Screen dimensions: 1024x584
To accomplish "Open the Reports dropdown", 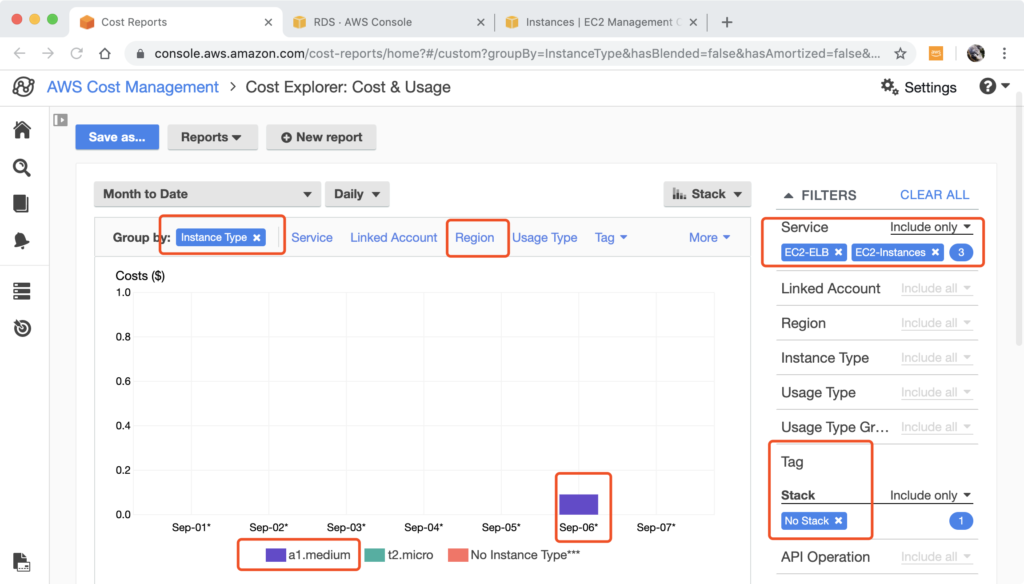I will pos(212,137).
